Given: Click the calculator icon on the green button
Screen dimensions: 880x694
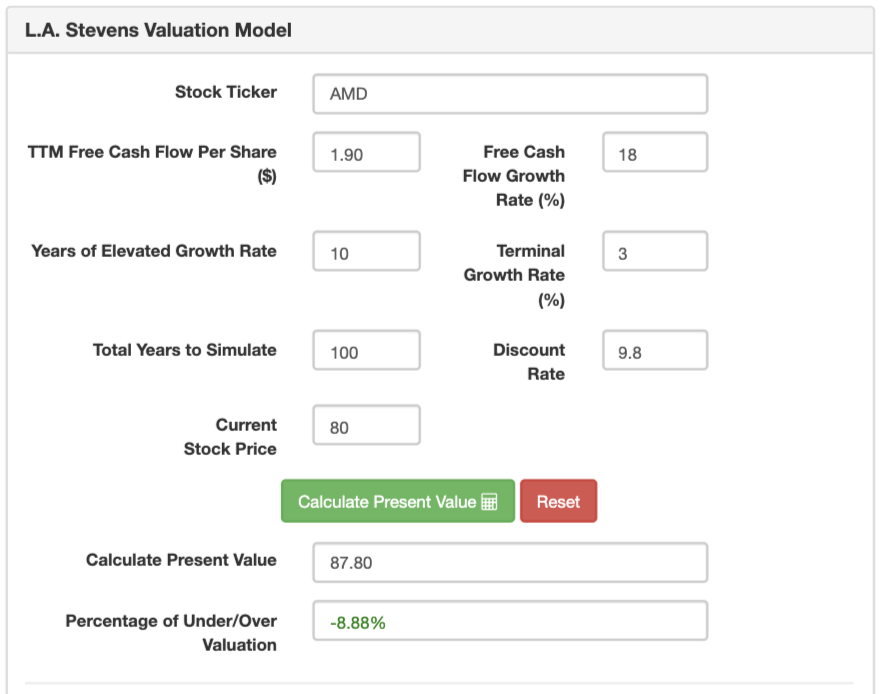Looking at the screenshot, I should click(489, 502).
